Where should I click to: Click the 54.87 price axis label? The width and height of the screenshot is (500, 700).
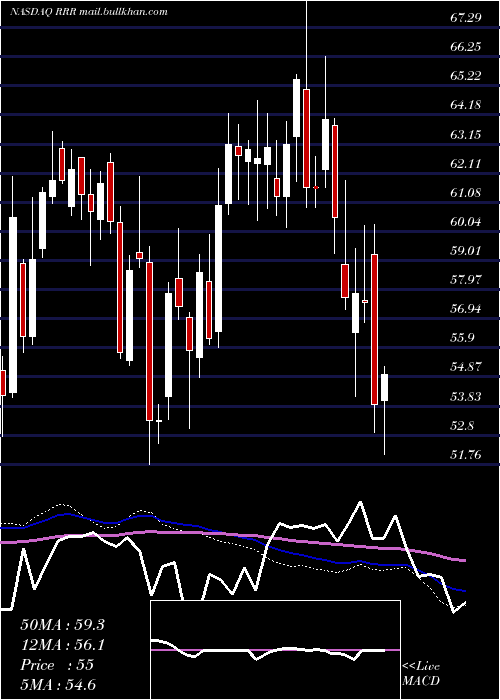click(466, 367)
